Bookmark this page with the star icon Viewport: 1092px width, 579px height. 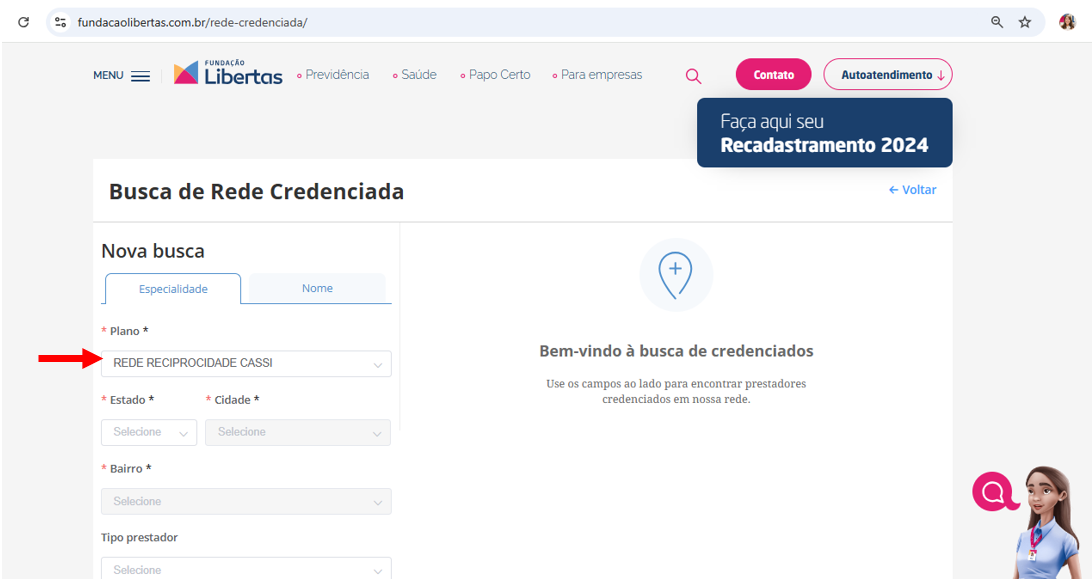1025,22
